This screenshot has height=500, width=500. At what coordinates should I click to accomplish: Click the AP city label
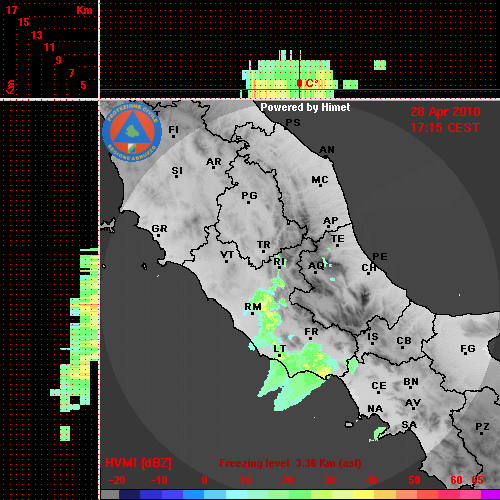331,221
